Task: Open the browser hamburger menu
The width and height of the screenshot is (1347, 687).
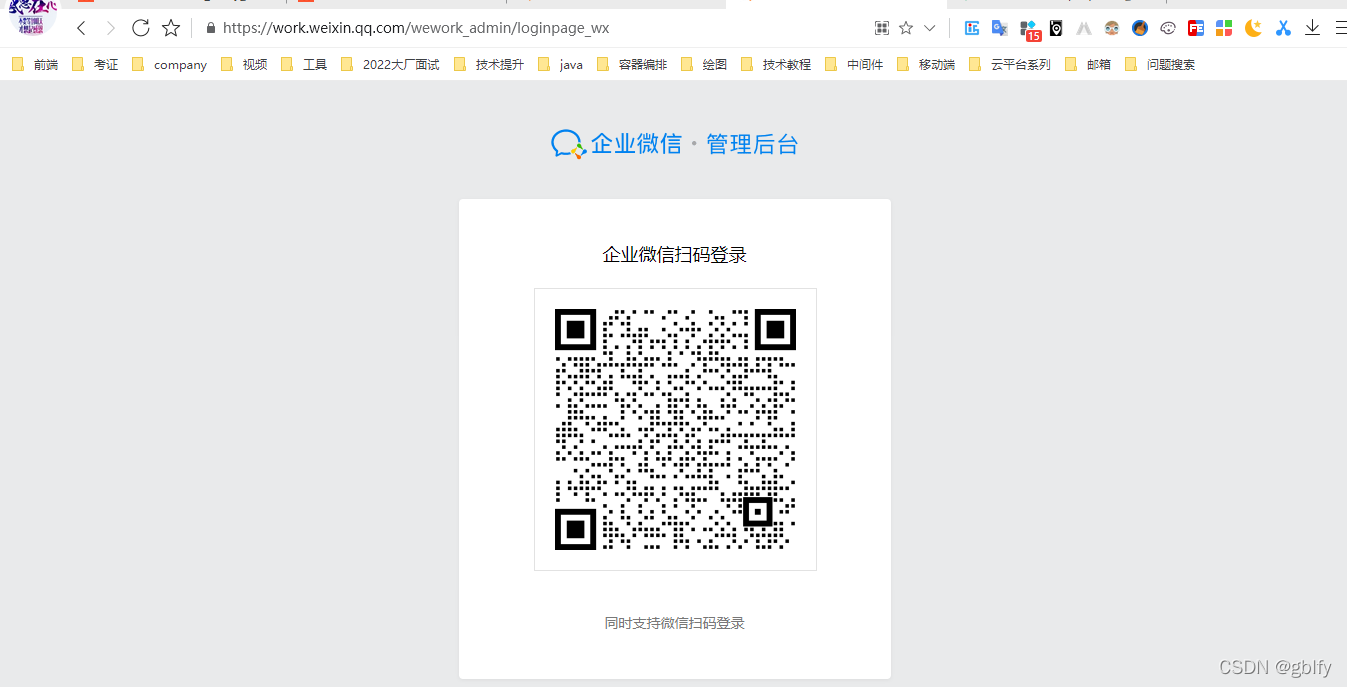Action: click(1341, 28)
